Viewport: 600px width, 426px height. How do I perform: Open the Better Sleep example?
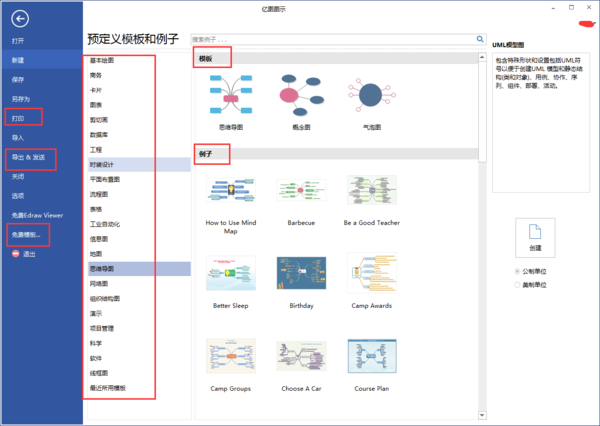tap(231, 282)
